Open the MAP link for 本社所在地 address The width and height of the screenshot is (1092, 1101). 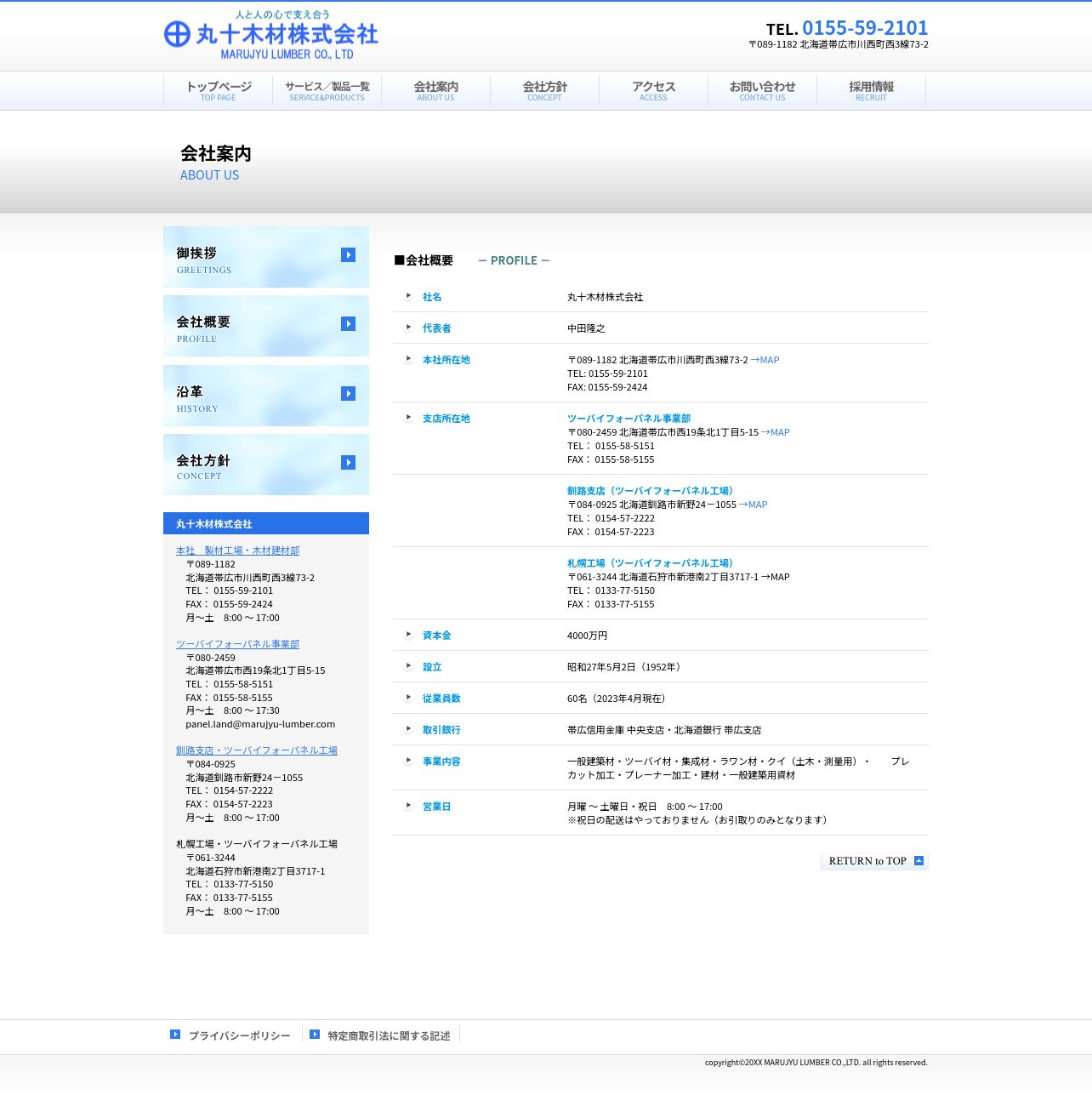tap(765, 360)
